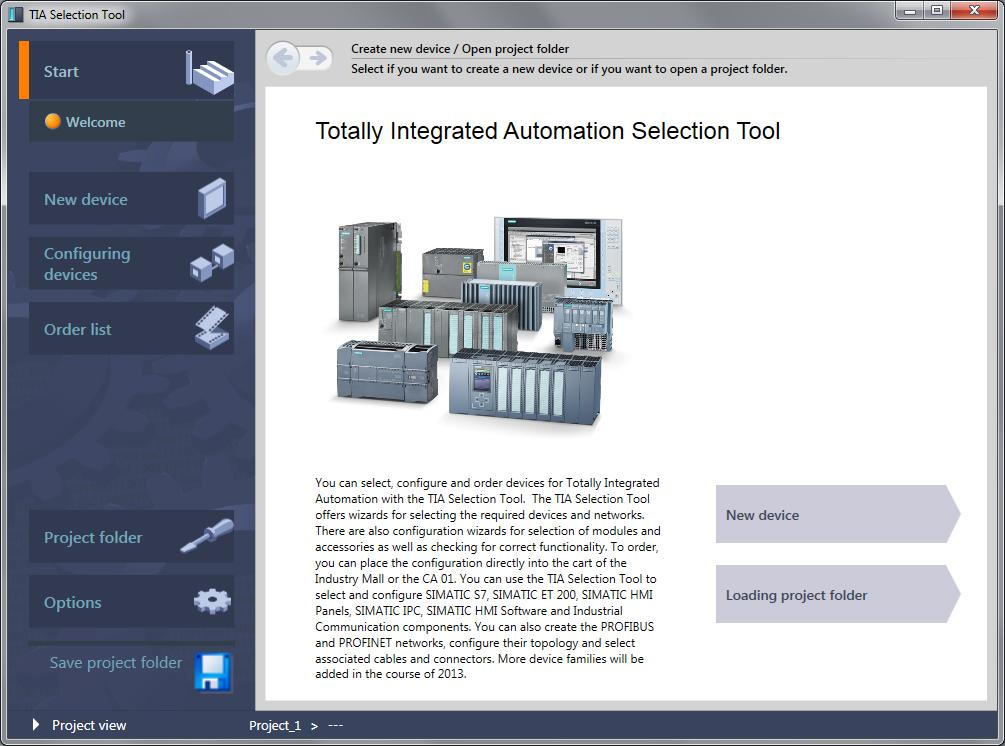
Task: Open New device label in the sidebar
Action: [86, 199]
